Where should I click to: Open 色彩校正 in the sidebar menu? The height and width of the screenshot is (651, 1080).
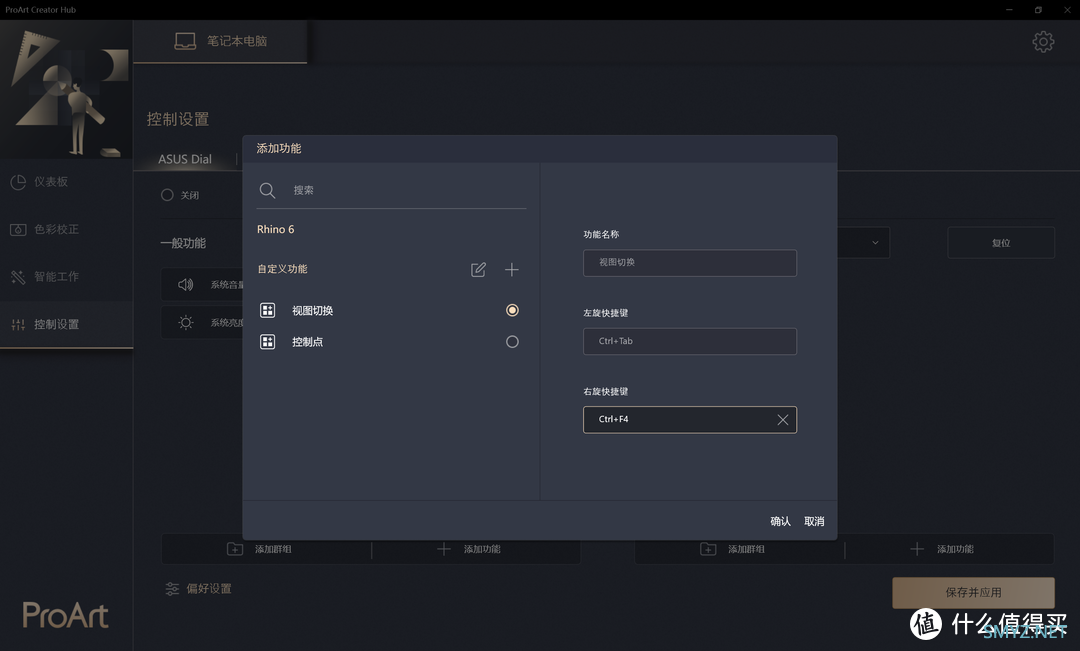[x=66, y=229]
